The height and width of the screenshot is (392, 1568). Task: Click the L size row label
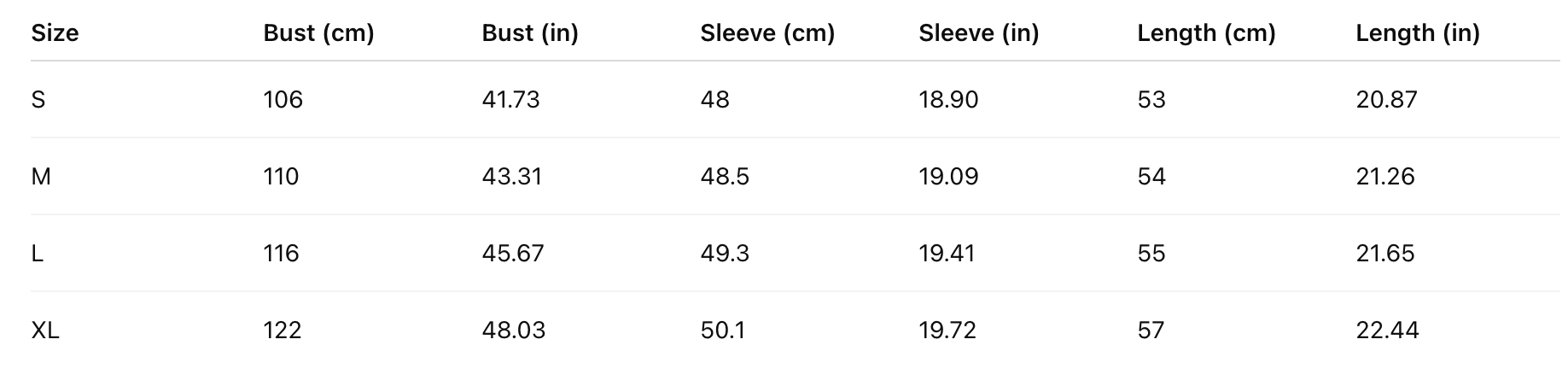(x=37, y=254)
